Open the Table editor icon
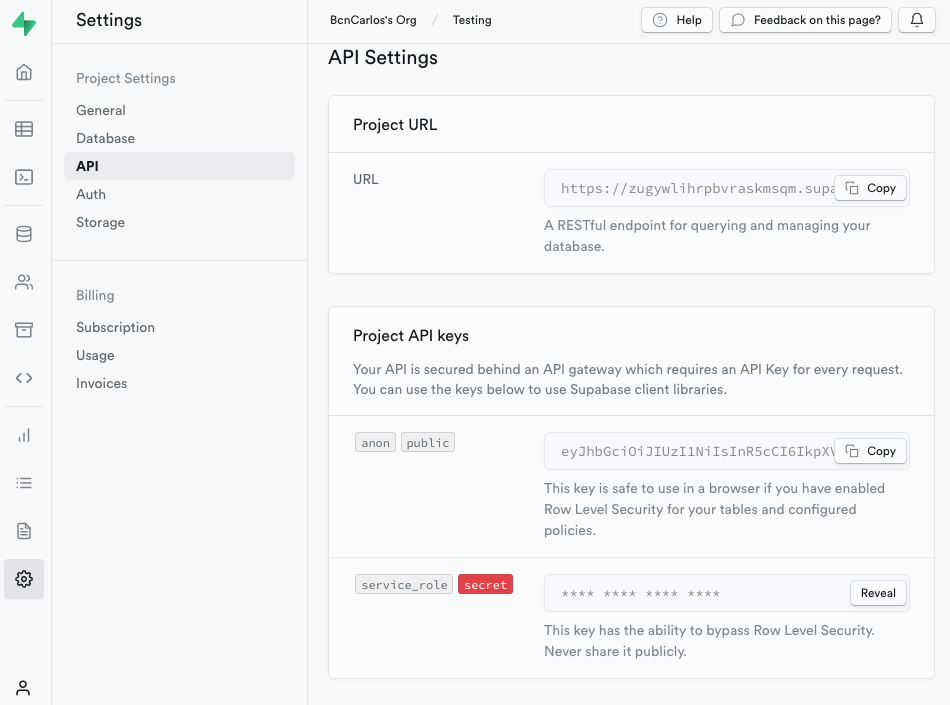This screenshot has width=950, height=705. (x=24, y=129)
